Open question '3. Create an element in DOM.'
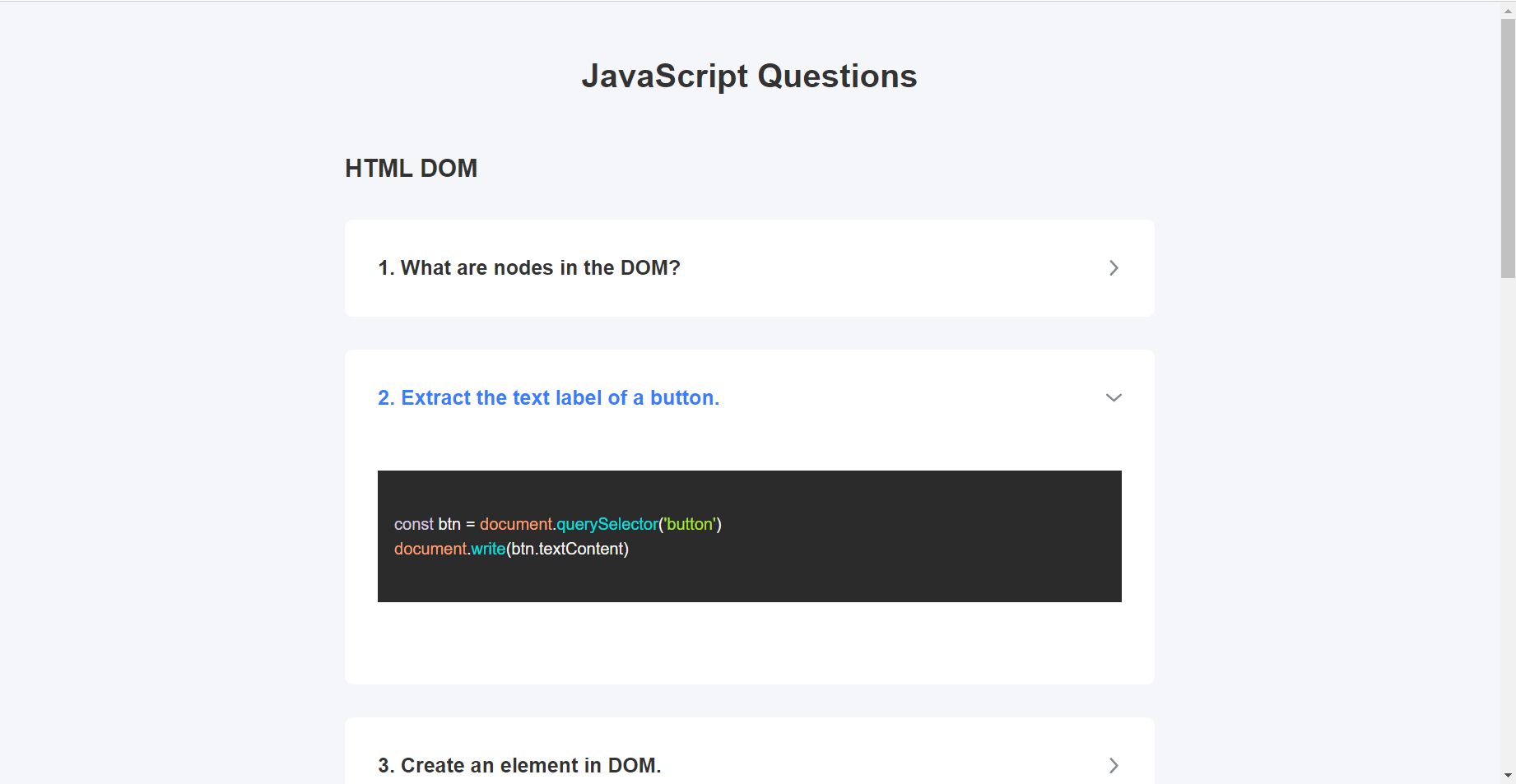The height and width of the screenshot is (784, 1516). click(x=519, y=766)
